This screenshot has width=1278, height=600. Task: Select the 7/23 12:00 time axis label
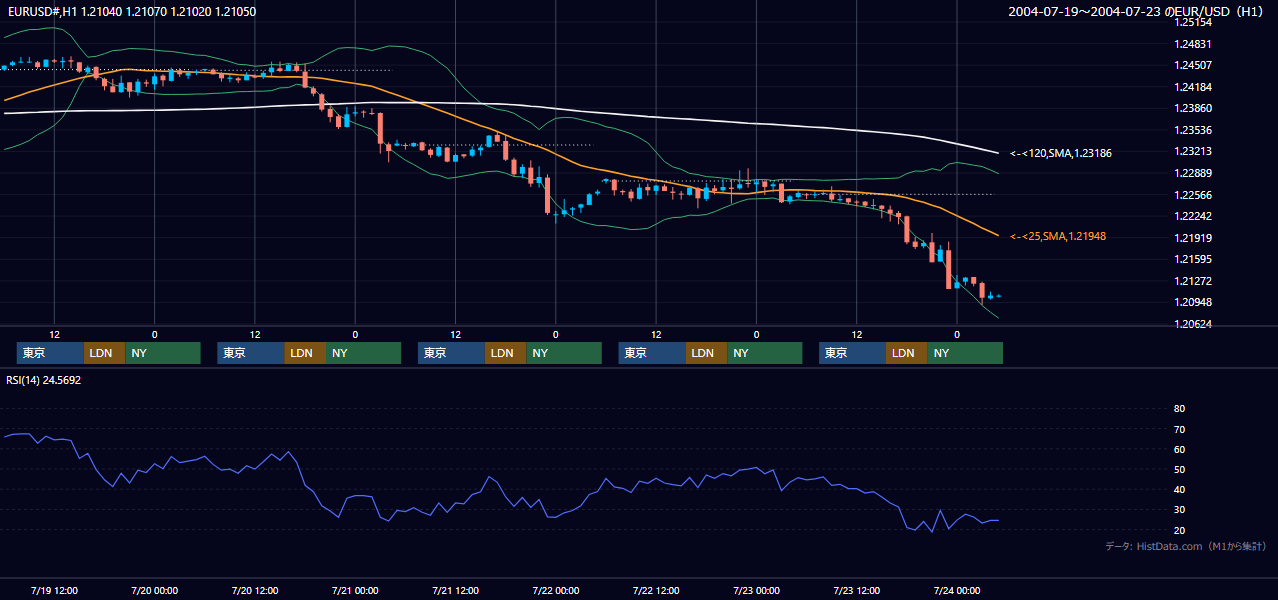tap(857, 590)
